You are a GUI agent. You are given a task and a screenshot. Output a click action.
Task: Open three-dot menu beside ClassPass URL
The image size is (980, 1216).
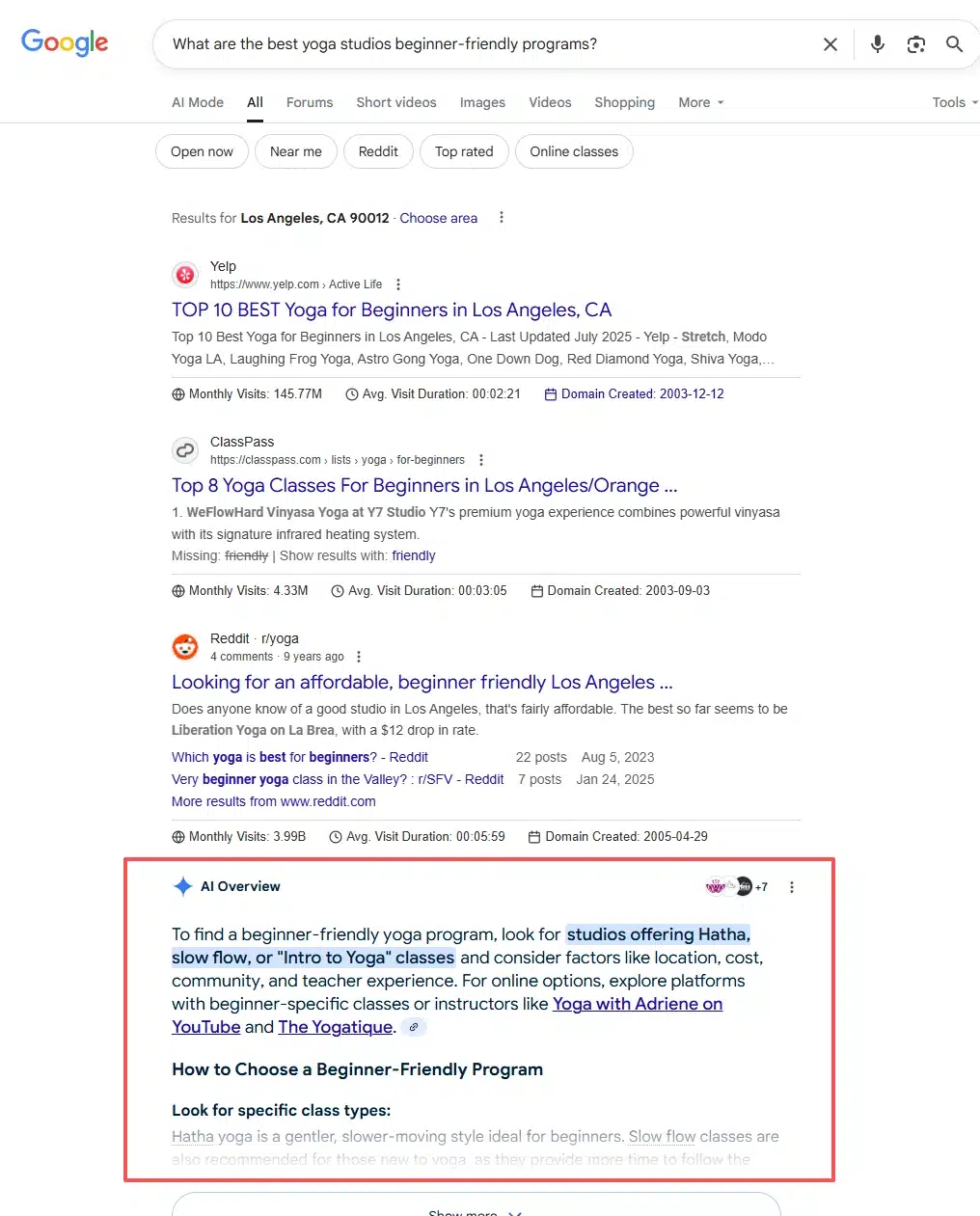(x=481, y=460)
